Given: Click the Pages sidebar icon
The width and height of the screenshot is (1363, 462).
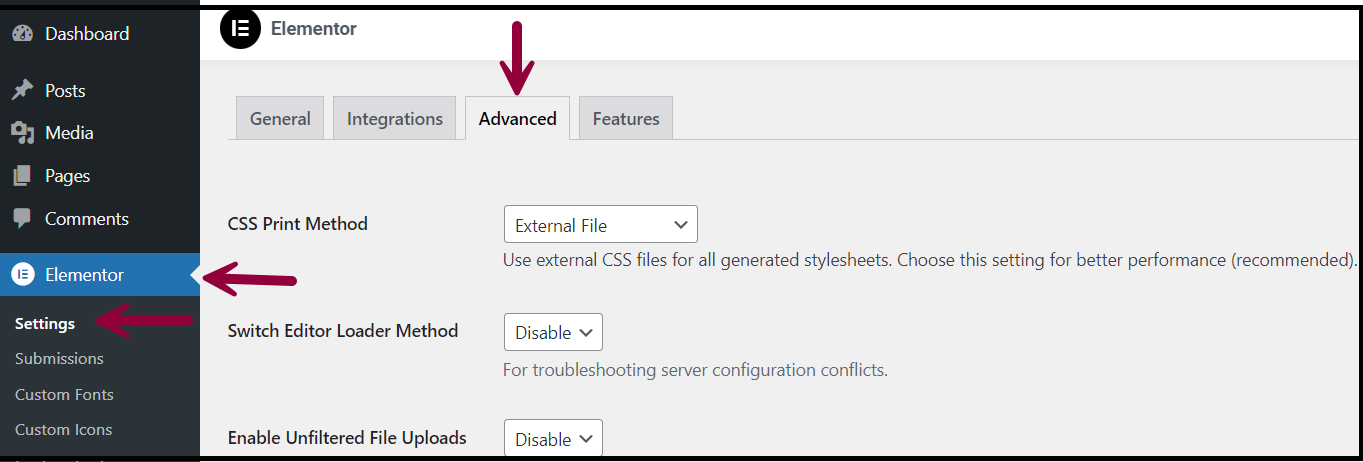Looking at the screenshot, I should (22, 176).
